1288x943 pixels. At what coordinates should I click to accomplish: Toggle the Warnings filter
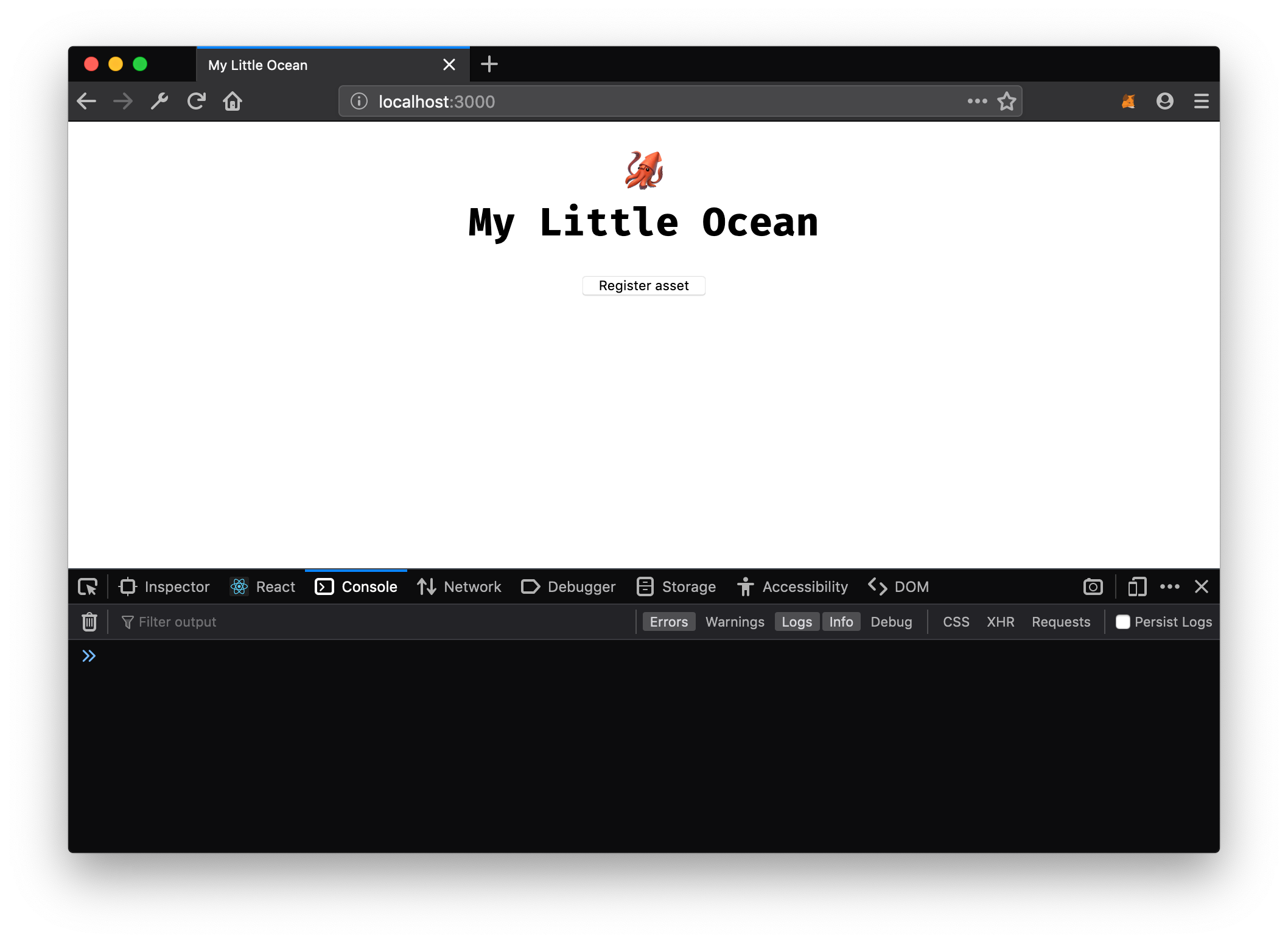pos(735,622)
